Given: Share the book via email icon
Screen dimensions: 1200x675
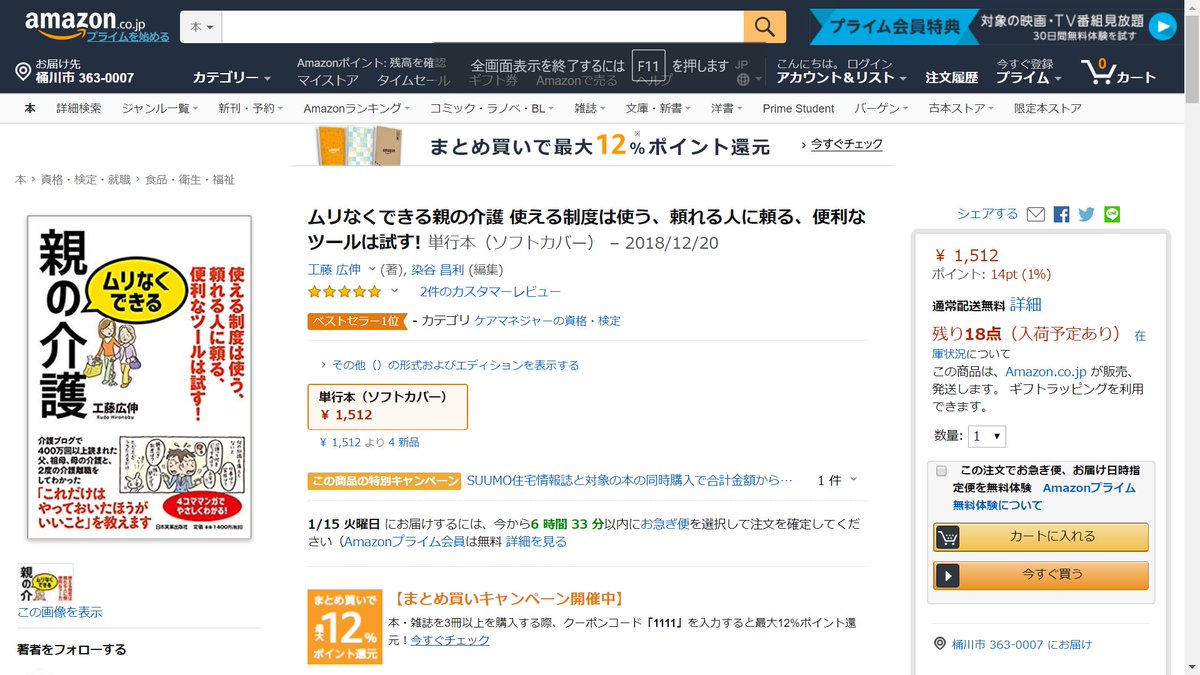Looking at the screenshot, I should (x=1036, y=214).
